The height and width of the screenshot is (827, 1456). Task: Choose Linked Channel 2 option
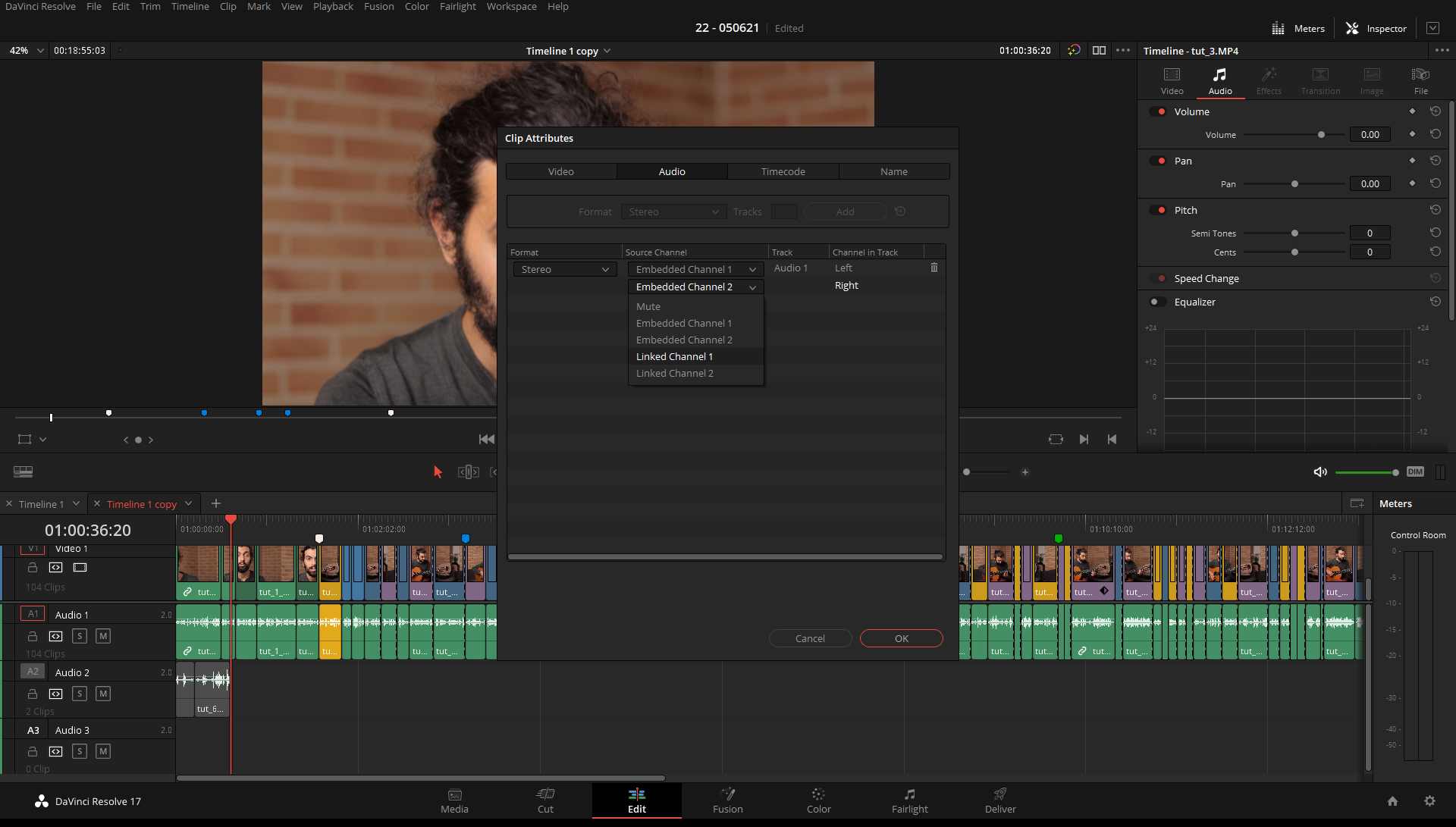click(695, 373)
